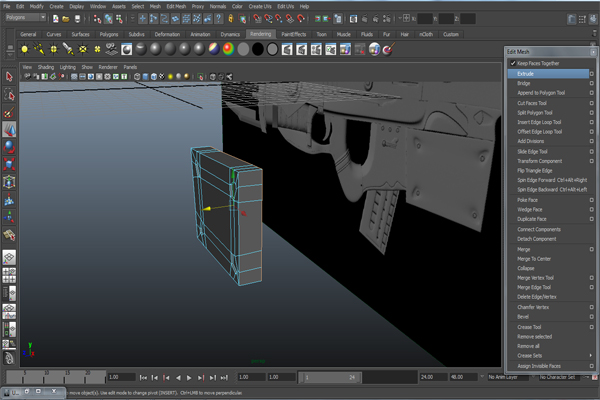
Task: Open the viewport Panels menu
Action: [130, 67]
